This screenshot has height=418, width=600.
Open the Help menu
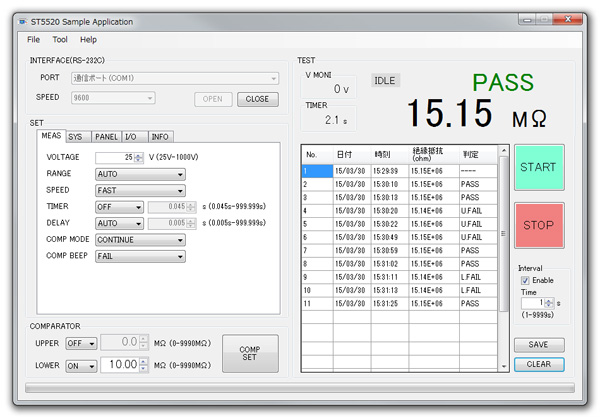tap(88, 40)
